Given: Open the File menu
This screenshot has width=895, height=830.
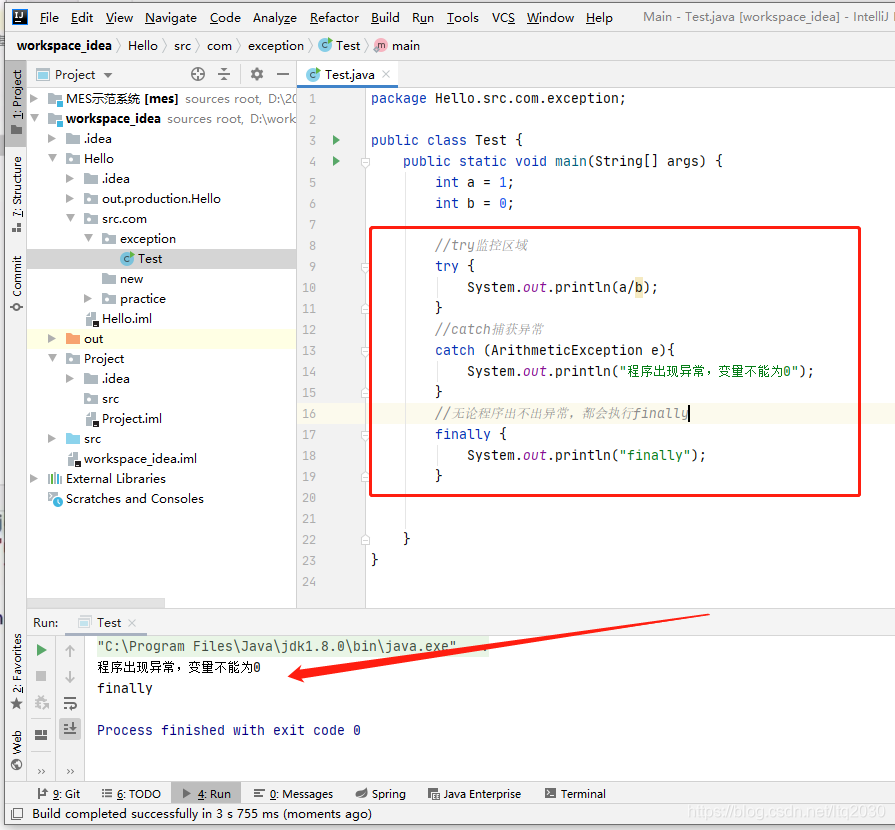Looking at the screenshot, I should click(49, 18).
